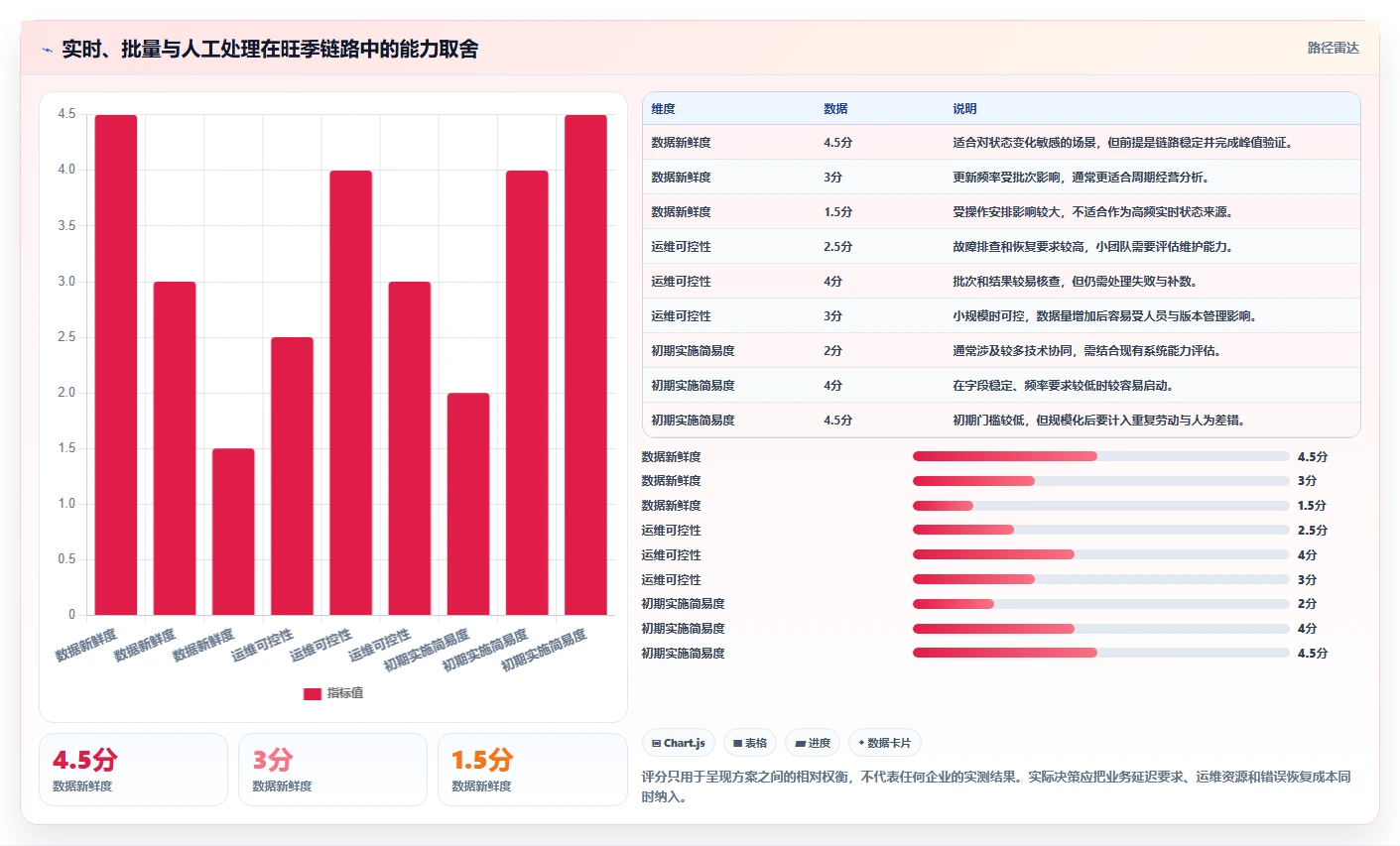Image resolution: width=1400 pixels, height=846 pixels.
Task: Click the Chart.js tag pill
Action: click(679, 743)
